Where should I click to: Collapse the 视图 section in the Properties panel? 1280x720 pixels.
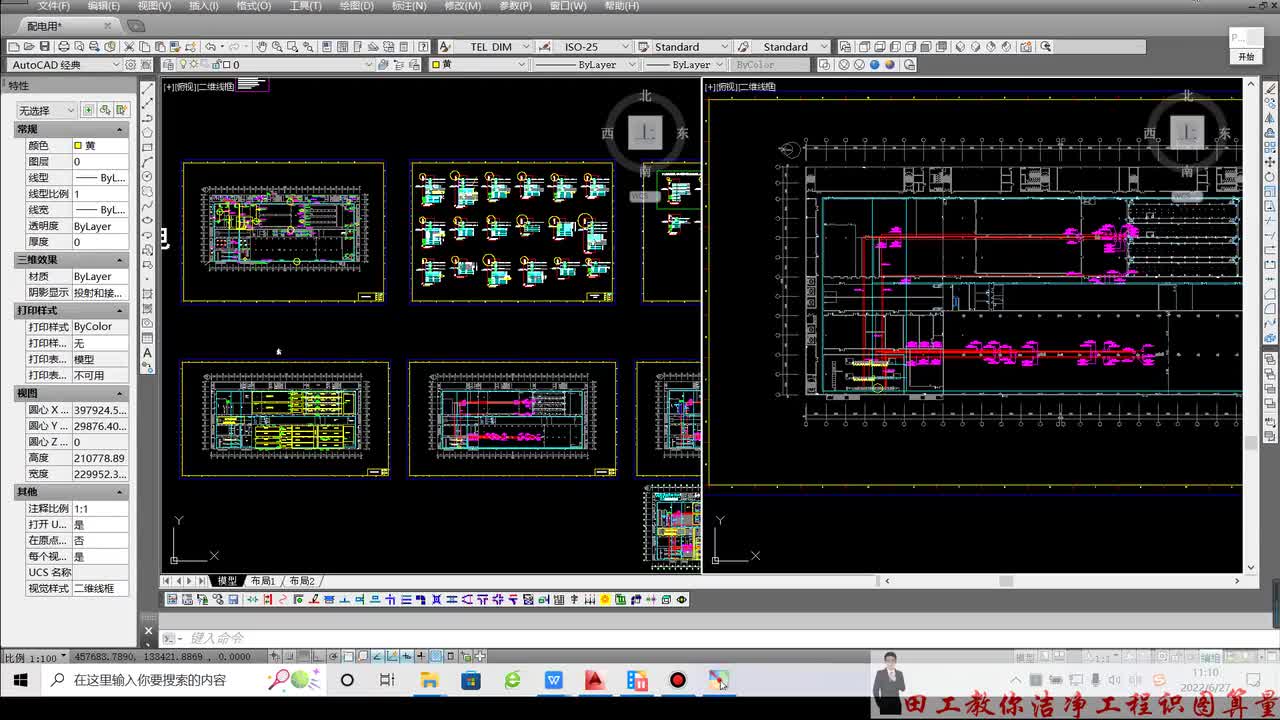pos(120,393)
